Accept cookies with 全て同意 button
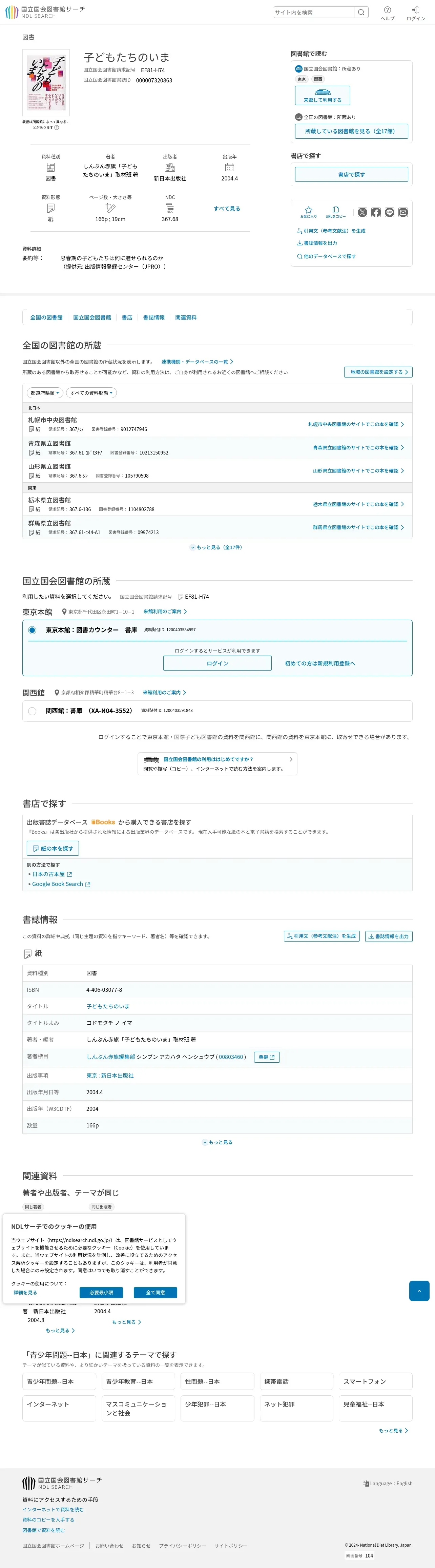Screen dimensions: 435x1568 pyautogui.click(x=155, y=1292)
